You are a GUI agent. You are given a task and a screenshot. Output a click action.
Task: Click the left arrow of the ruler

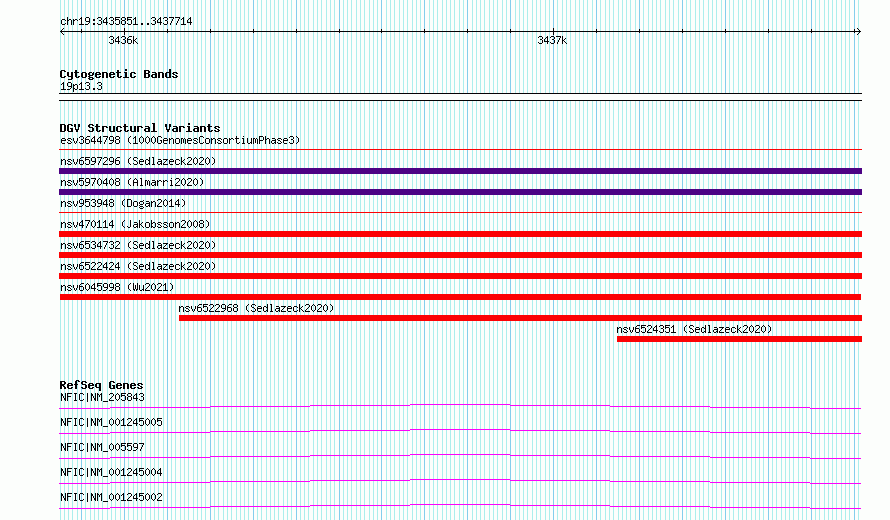[x=62, y=32]
